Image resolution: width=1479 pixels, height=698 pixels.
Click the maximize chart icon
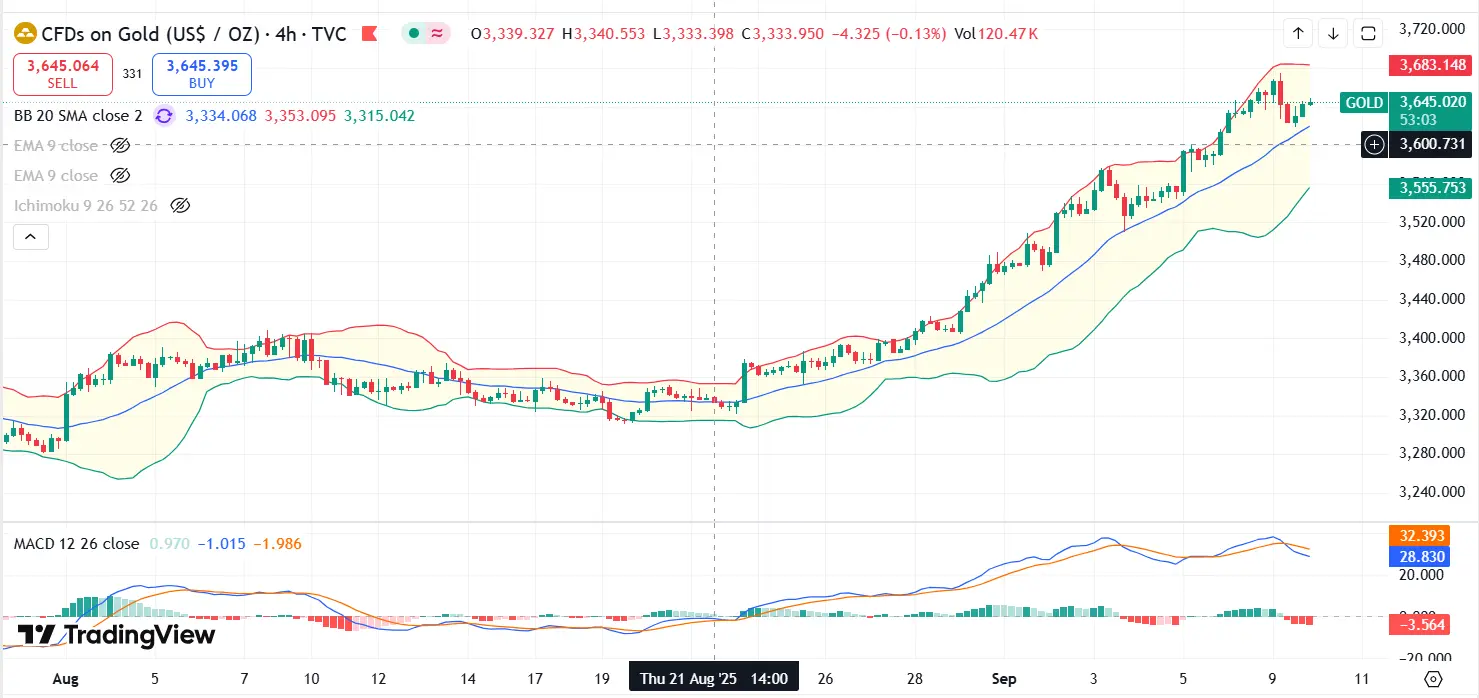point(1367,32)
